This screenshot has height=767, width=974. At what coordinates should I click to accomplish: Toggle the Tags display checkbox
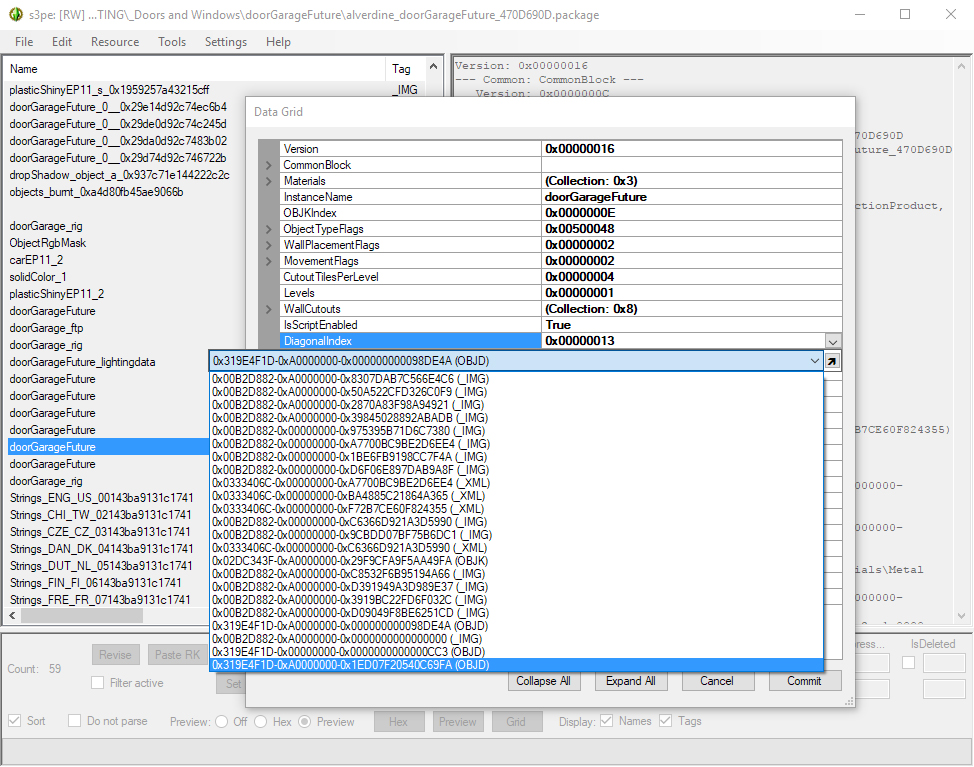[x=665, y=720]
